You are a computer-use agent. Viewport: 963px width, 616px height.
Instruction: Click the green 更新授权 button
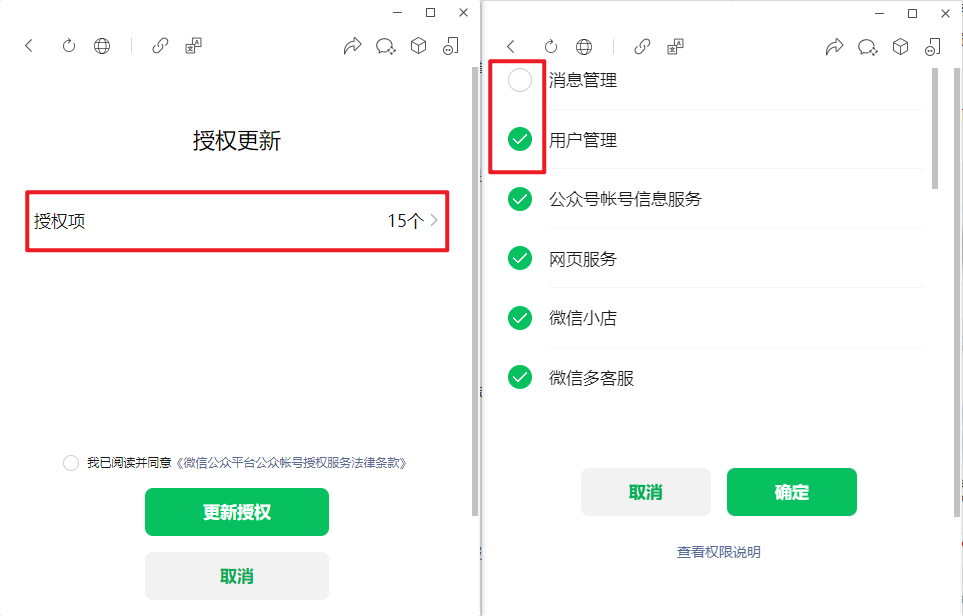point(237,512)
